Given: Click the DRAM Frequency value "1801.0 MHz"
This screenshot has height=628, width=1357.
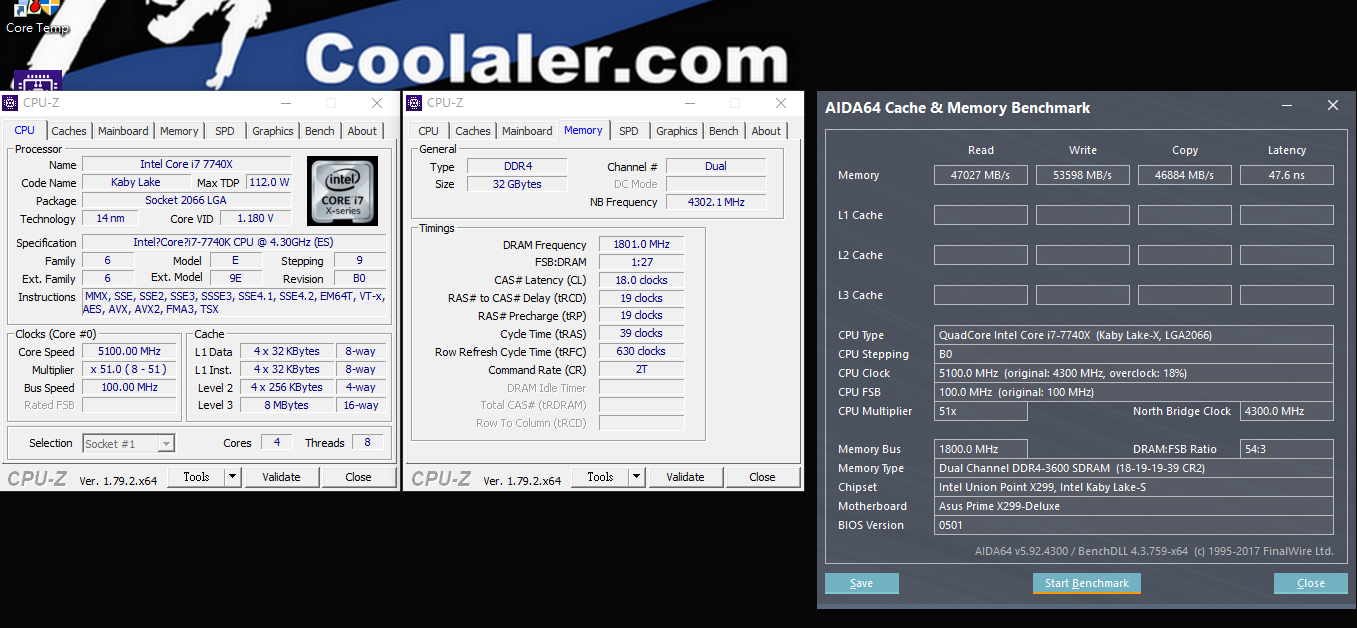Looking at the screenshot, I should click(641, 244).
